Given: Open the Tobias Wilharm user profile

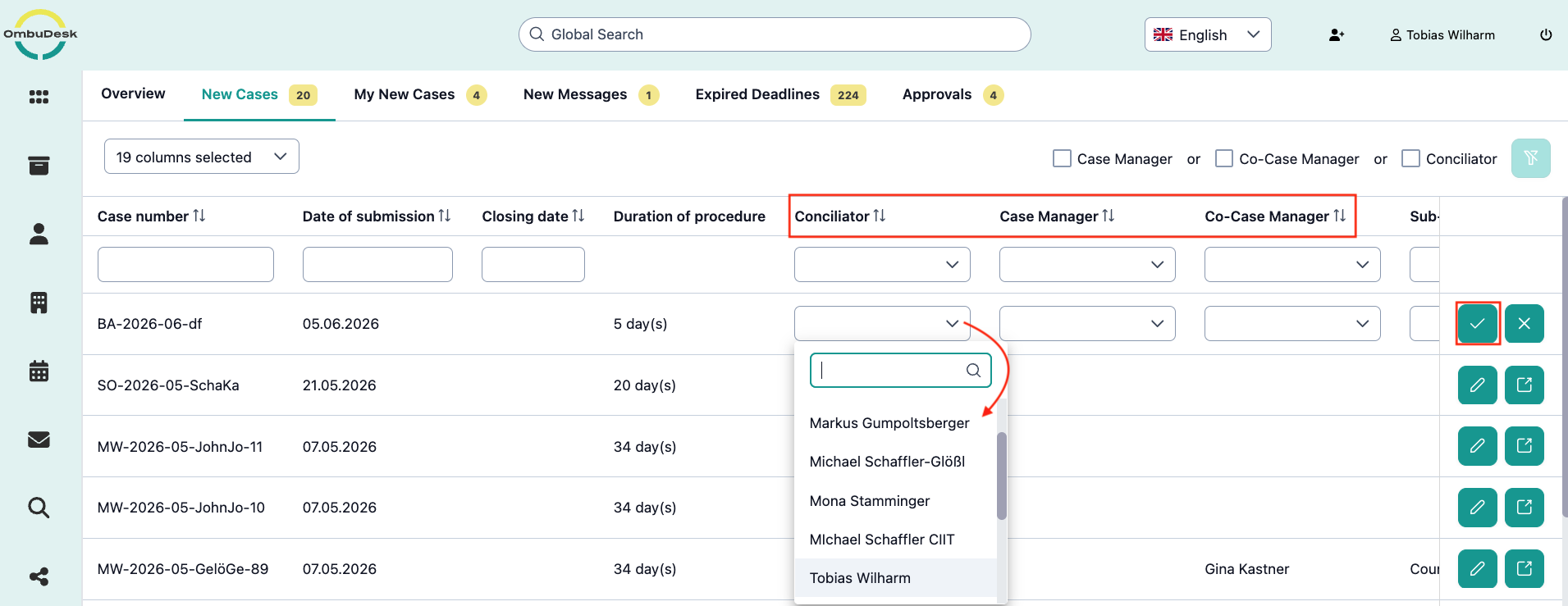Looking at the screenshot, I should [x=1442, y=35].
